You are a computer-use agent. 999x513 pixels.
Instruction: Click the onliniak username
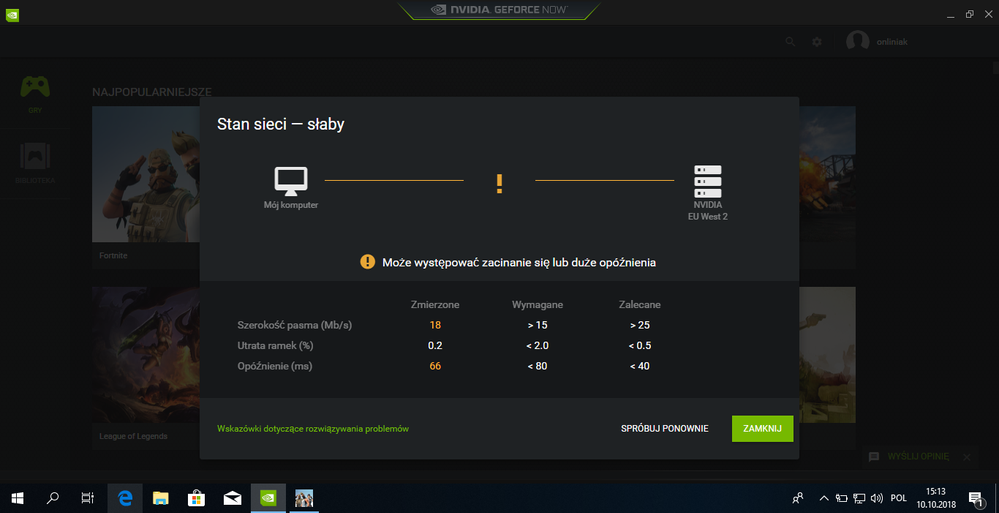892,42
